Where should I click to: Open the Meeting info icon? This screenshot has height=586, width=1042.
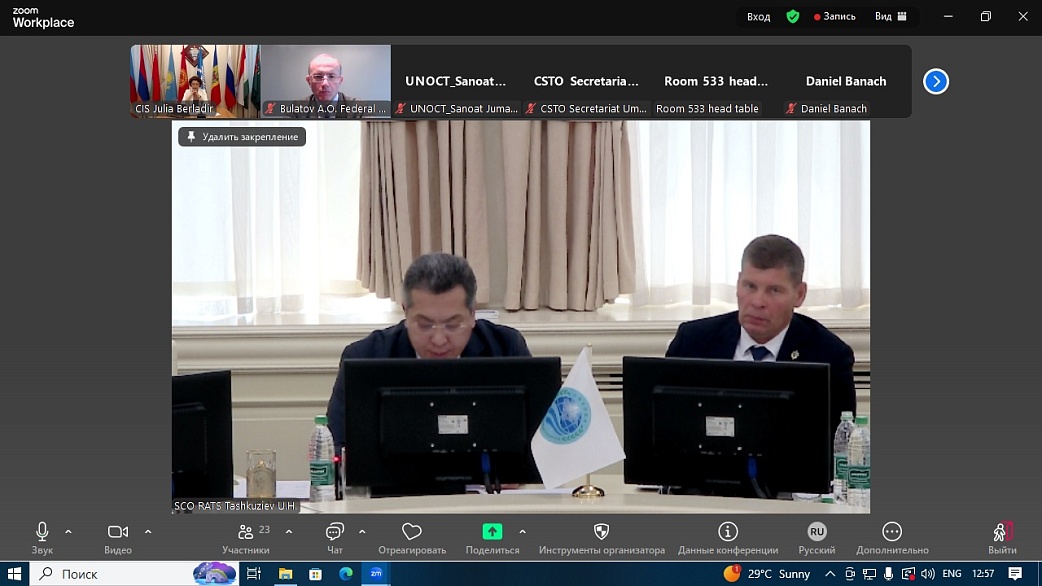(728, 532)
